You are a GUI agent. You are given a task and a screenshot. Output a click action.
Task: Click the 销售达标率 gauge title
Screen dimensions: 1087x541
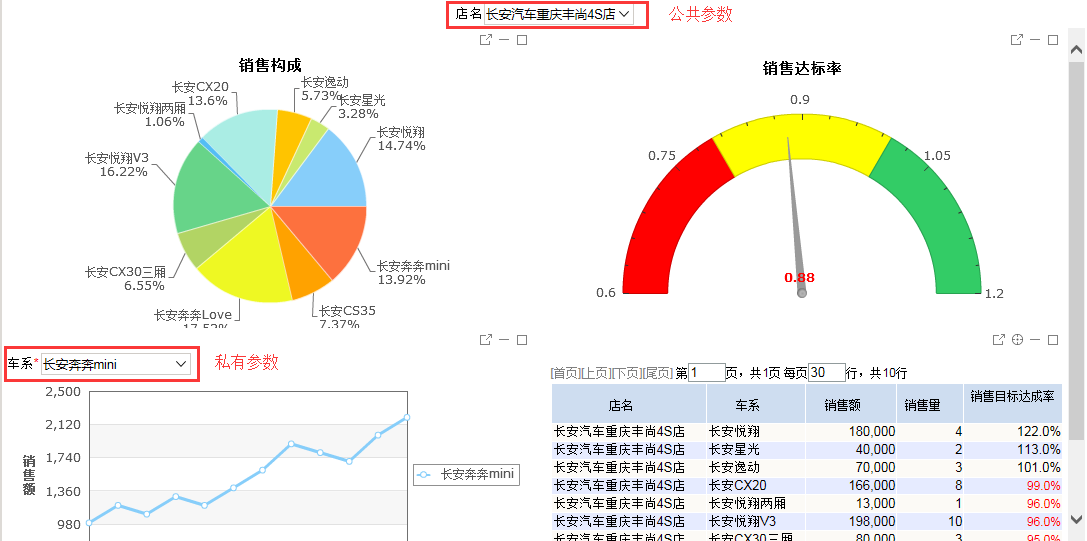[802, 68]
